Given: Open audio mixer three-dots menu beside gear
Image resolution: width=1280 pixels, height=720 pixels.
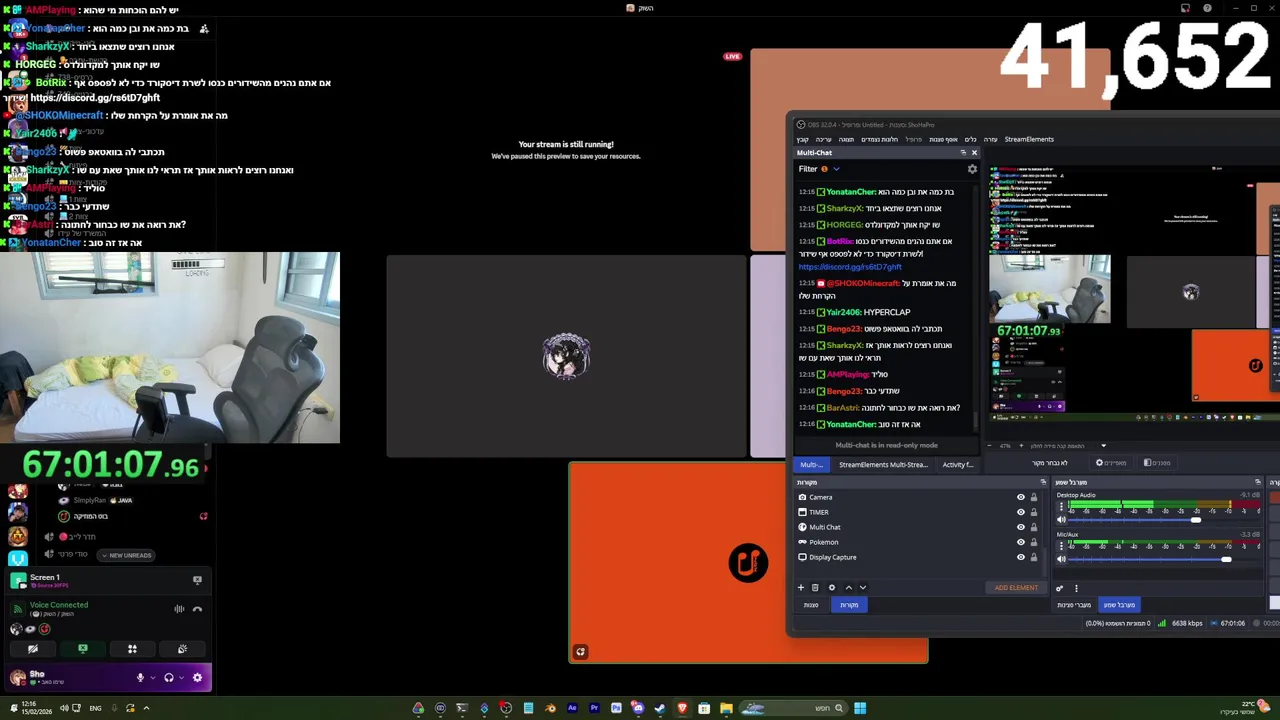Looking at the screenshot, I should pos(1076,588).
